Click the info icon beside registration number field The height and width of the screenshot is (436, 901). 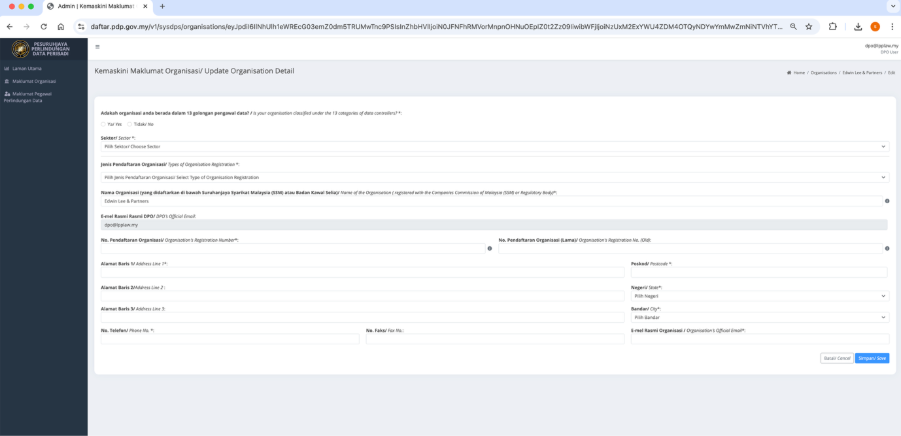[489, 248]
